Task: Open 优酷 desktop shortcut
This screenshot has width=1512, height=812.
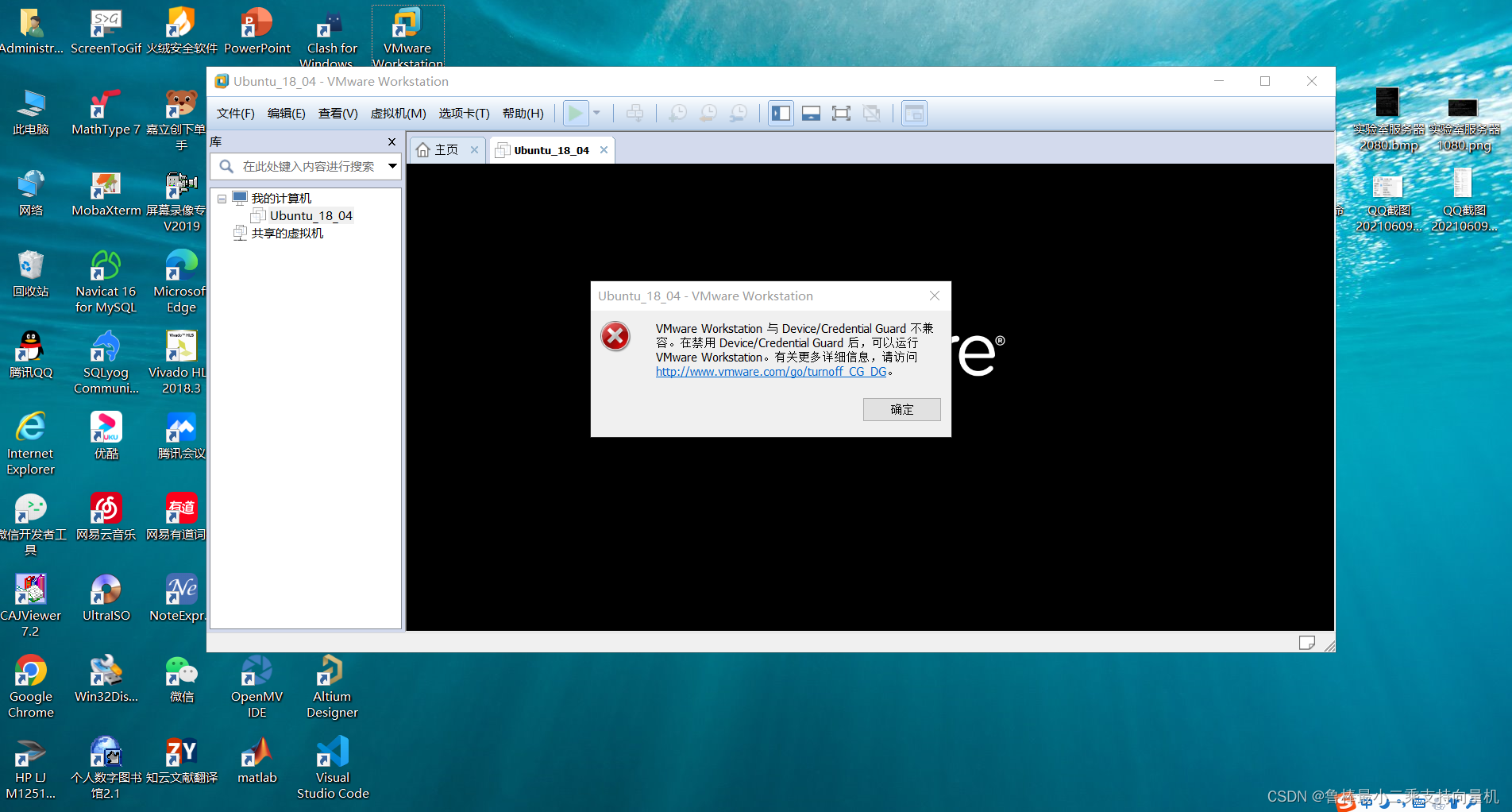Action: 106,437
